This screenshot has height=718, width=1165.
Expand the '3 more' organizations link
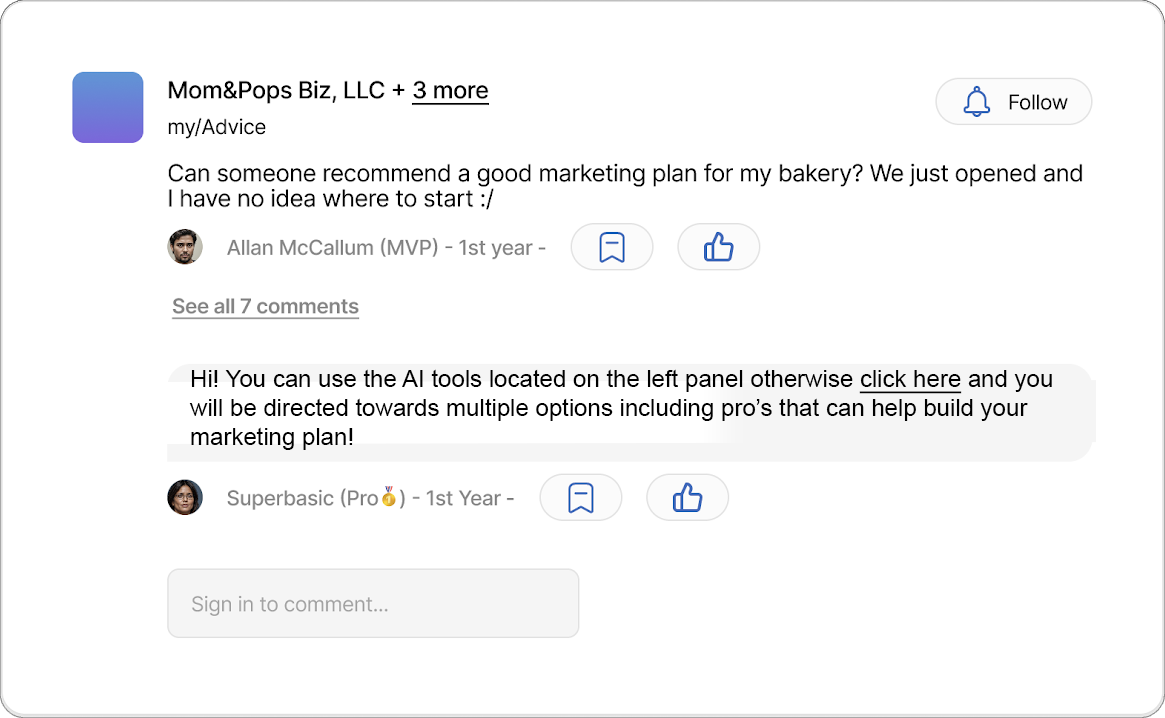pos(450,91)
